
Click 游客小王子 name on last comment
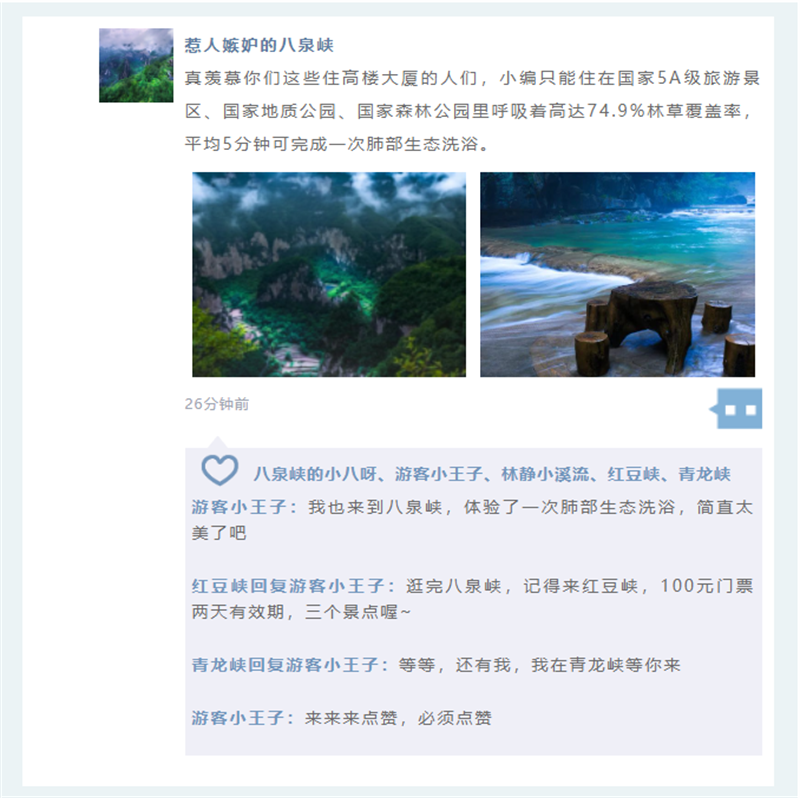[237, 718]
